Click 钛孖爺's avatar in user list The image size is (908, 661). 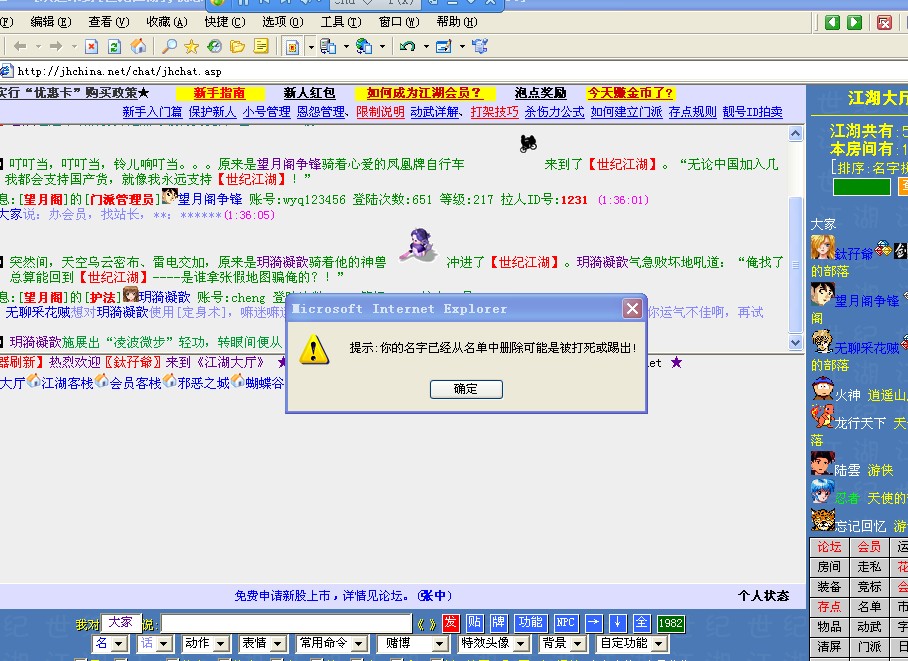pyautogui.click(x=822, y=247)
